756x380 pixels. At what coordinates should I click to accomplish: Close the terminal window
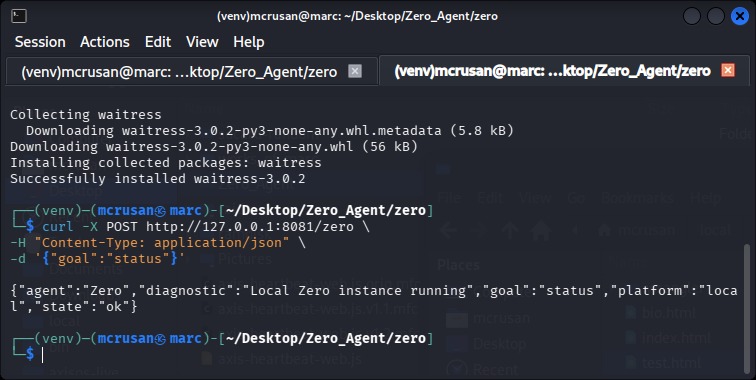(x=740, y=16)
